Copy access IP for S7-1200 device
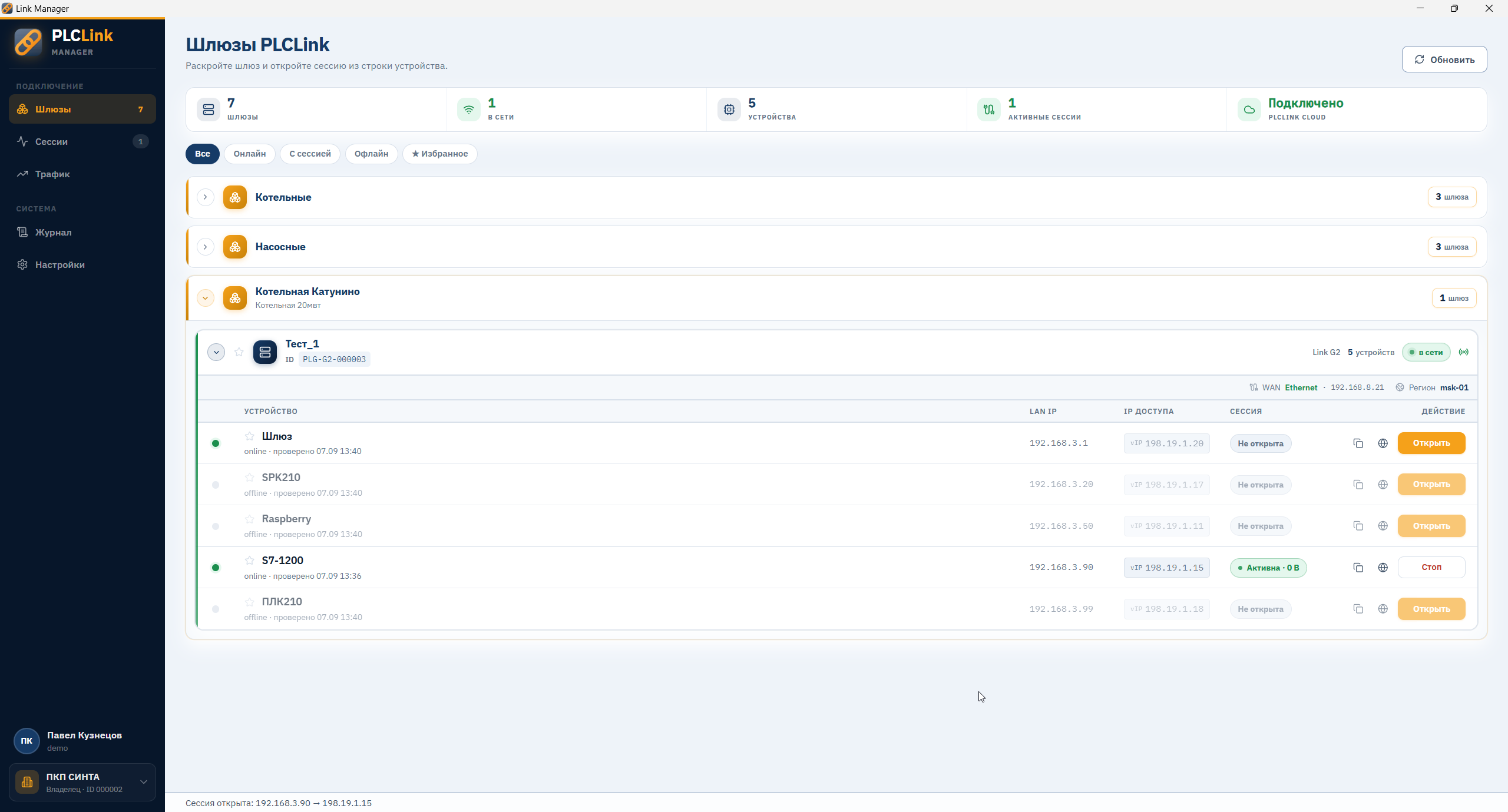Screen dimensions: 1508x812 (1358, 568)
